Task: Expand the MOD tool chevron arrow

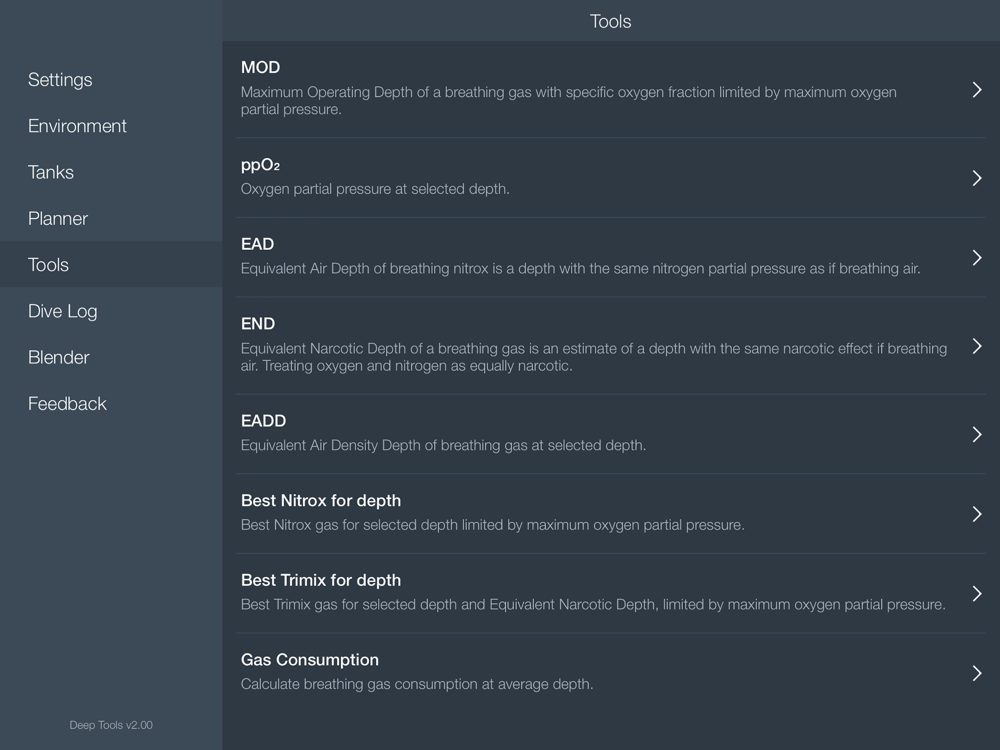Action: pyautogui.click(x=977, y=90)
